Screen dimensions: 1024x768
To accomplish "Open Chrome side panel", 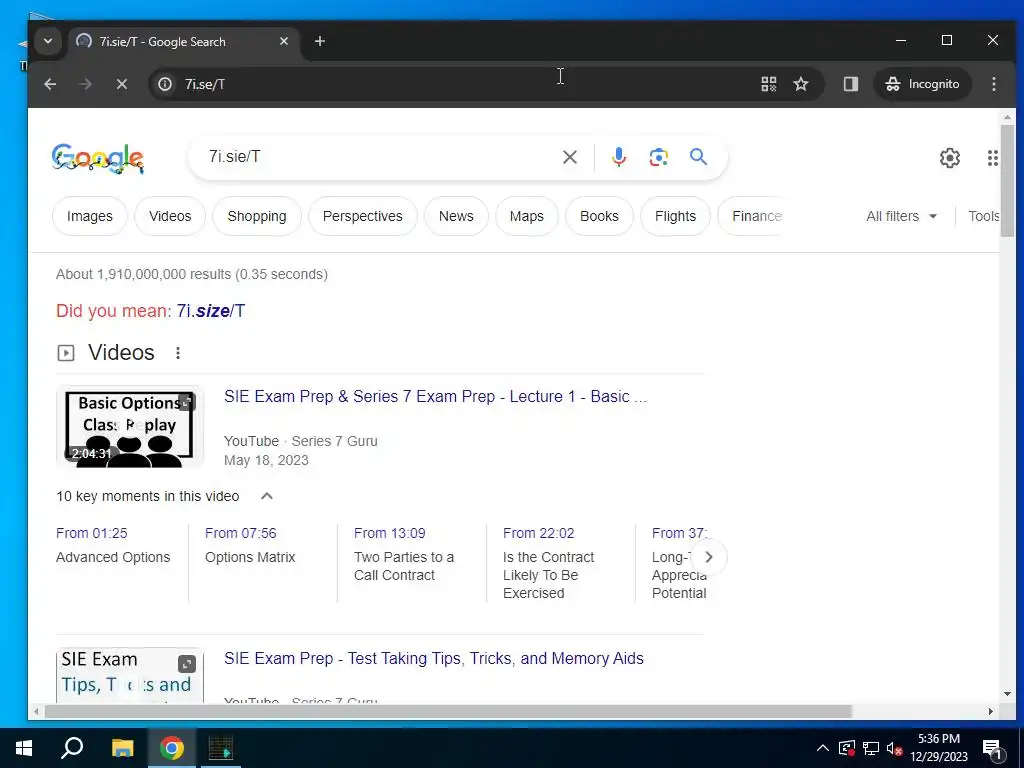I will (x=850, y=84).
